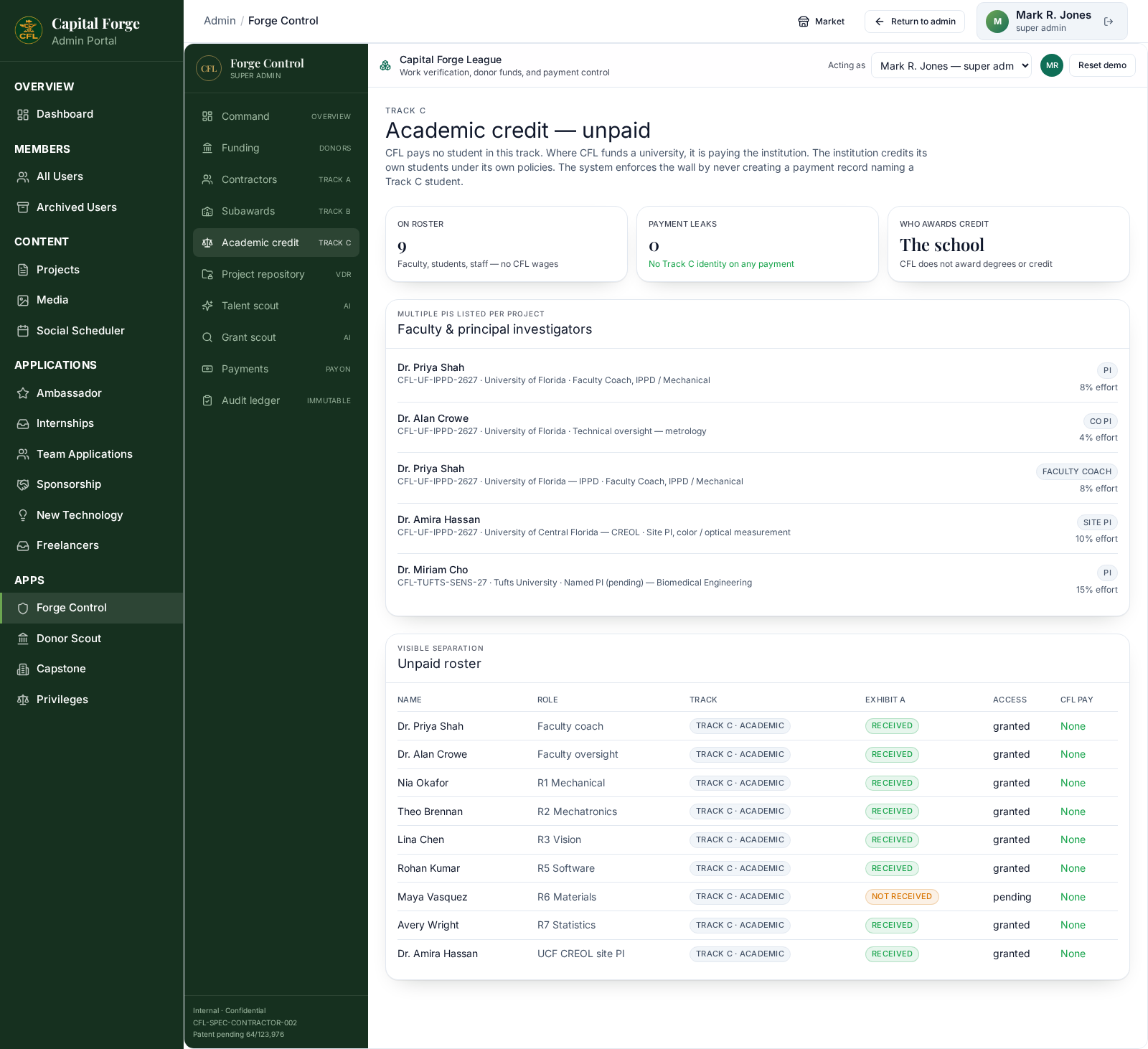
Task: Click the Reset demo button
Action: (x=1102, y=65)
